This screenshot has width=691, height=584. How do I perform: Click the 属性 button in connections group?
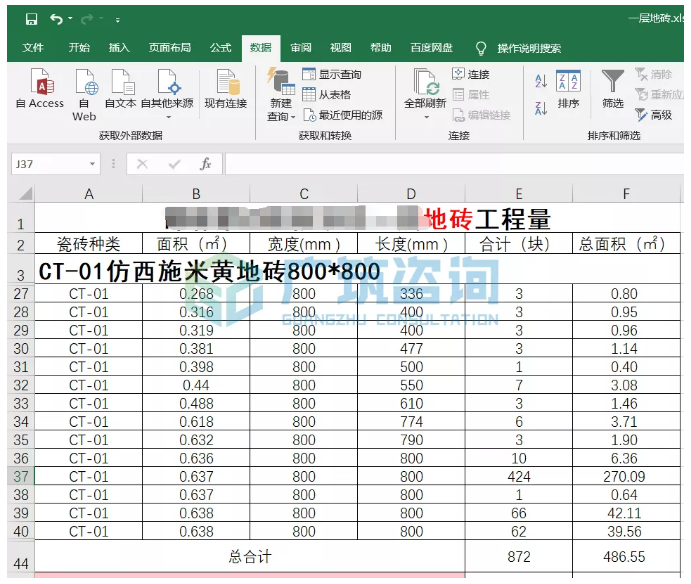click(471, 94)
